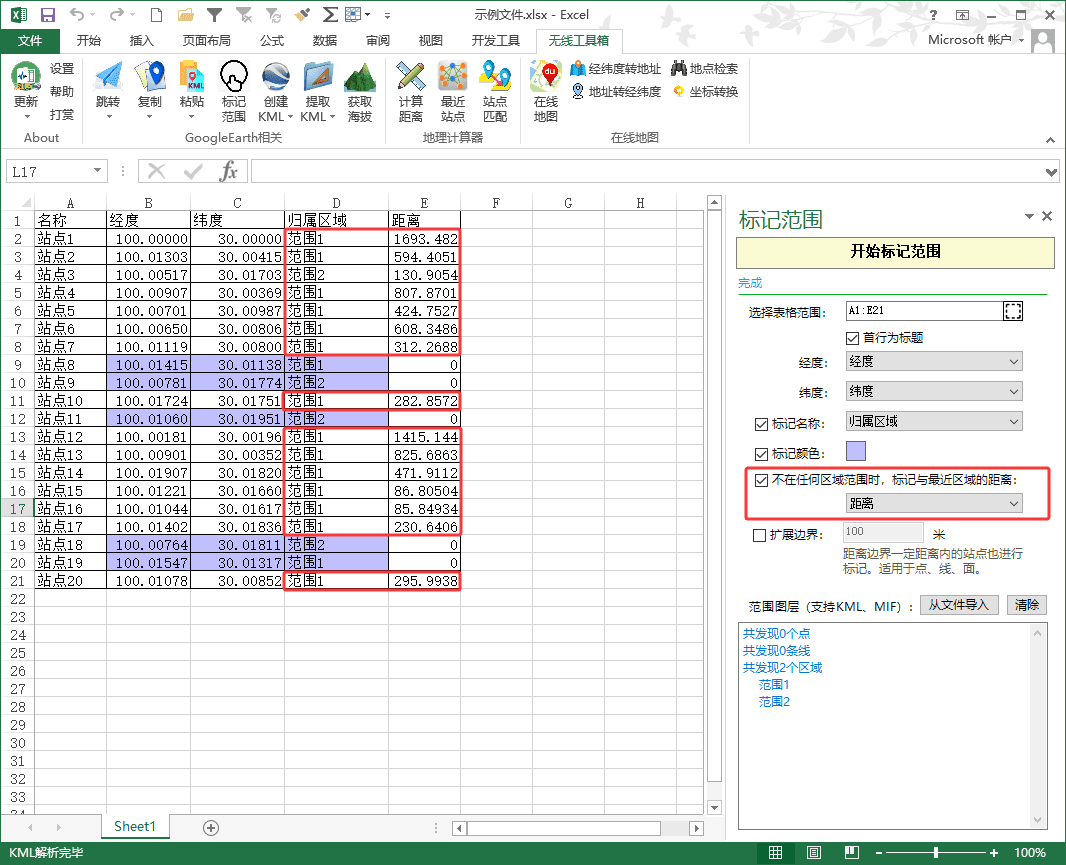Click the 跳转 jump paper-plane icon

(108, 76)
